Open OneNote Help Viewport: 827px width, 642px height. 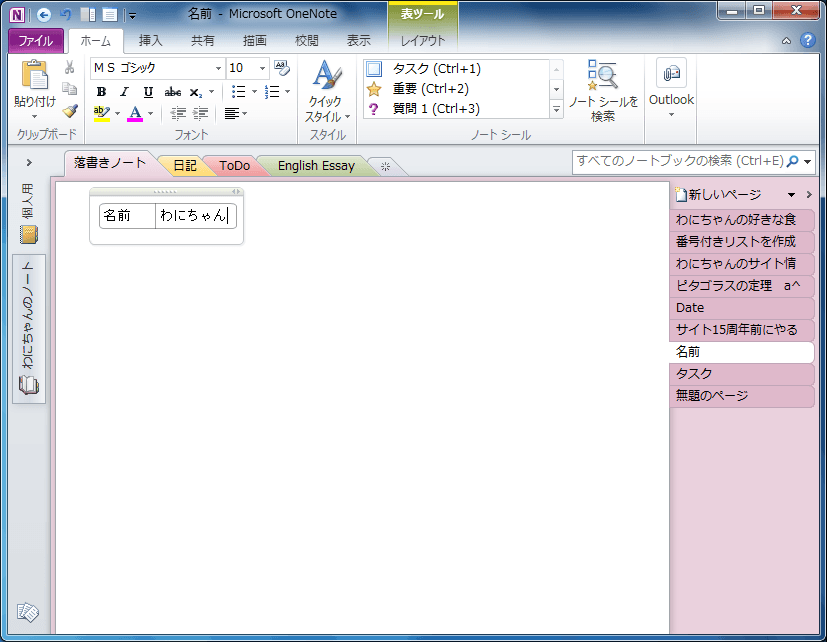click(807, 40)
